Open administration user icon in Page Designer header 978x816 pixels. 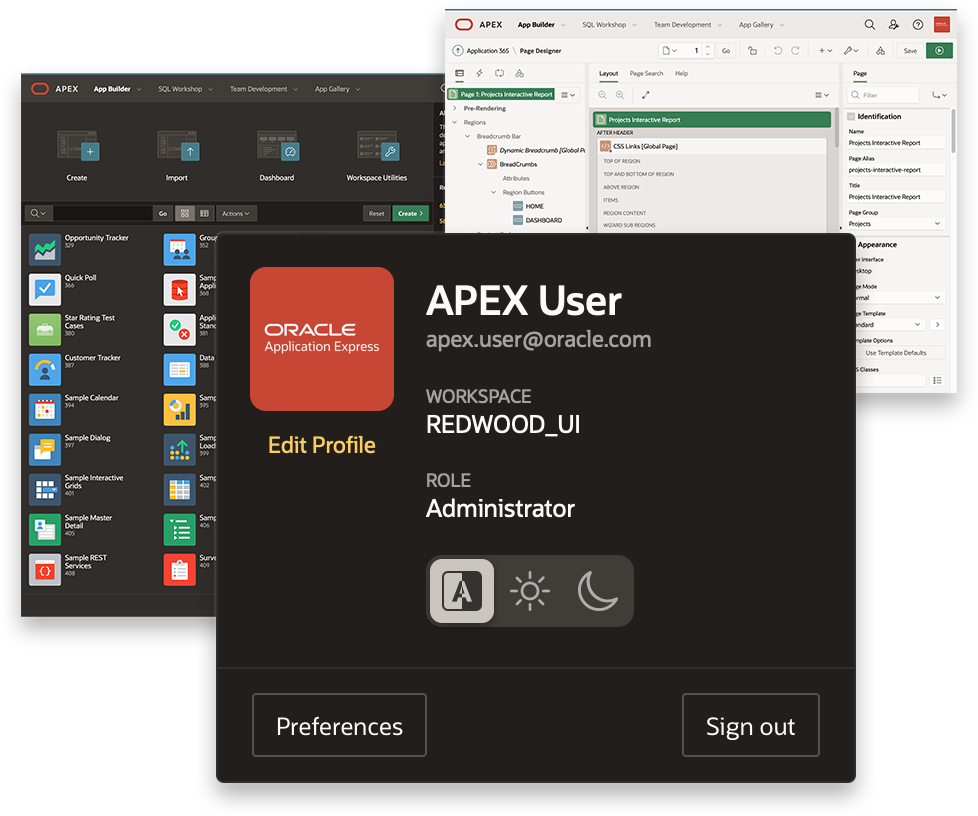click(x=894, y=25)
